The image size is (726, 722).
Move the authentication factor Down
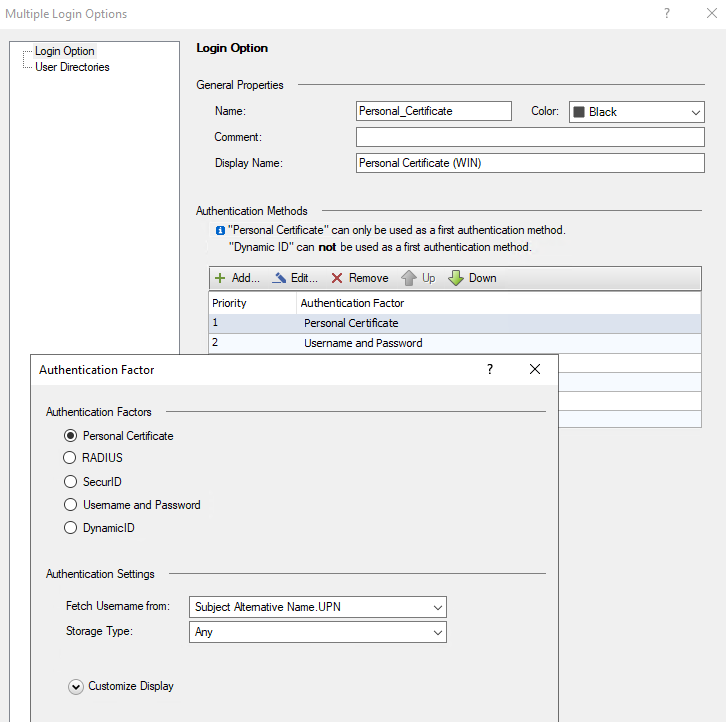click(x=472, y=278)
